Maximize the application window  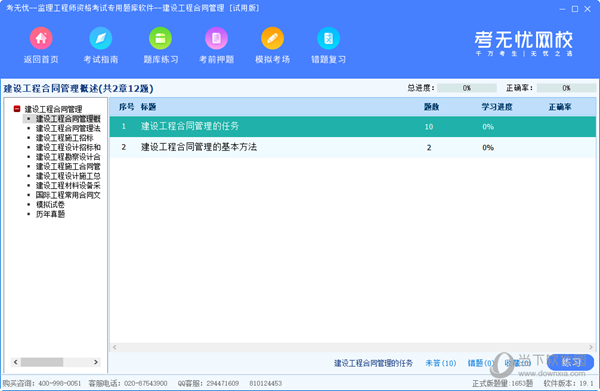tap(575, 9)
